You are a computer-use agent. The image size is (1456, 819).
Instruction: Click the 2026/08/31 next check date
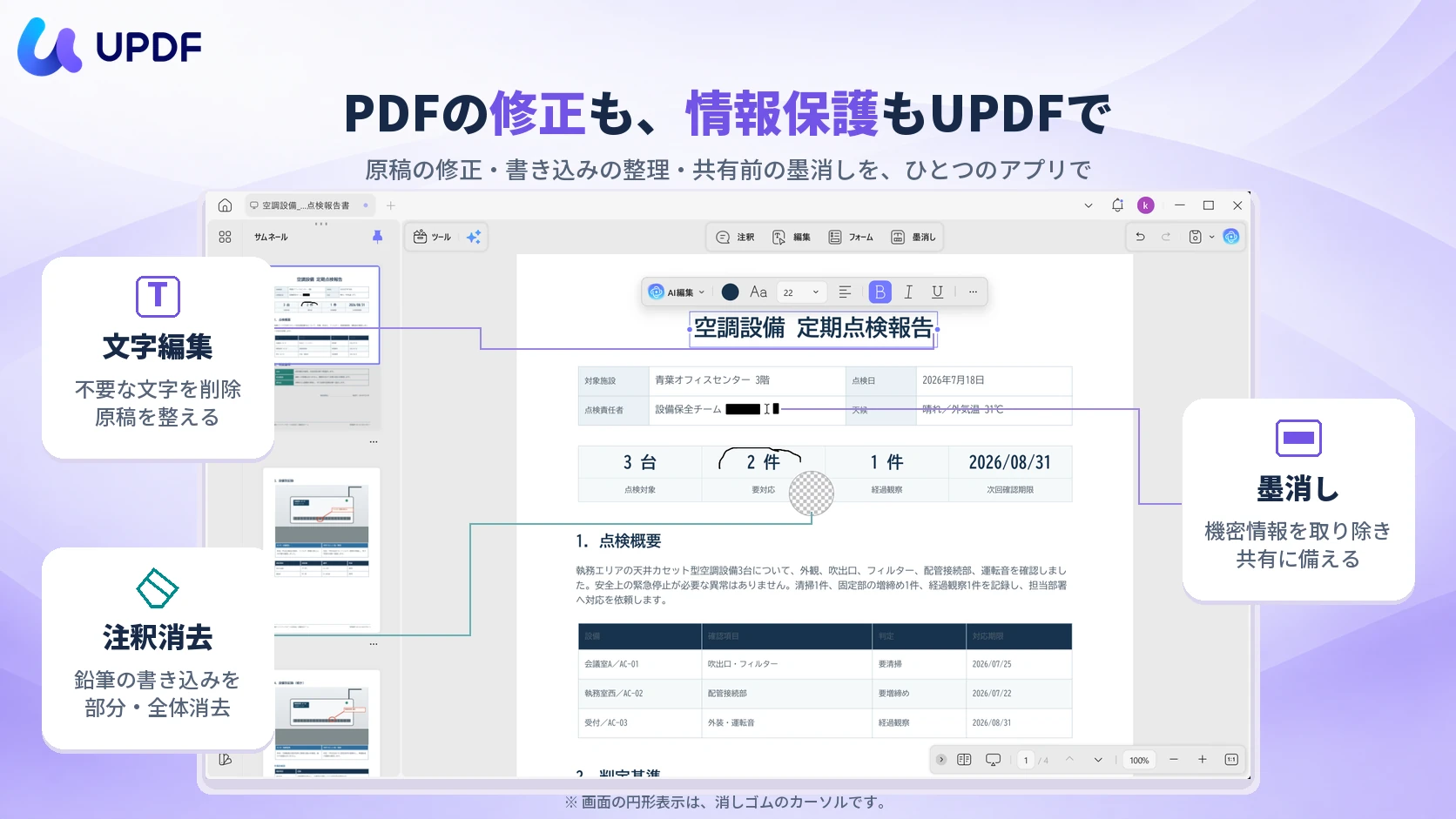pyautogui.click(x=1010, y=462)
